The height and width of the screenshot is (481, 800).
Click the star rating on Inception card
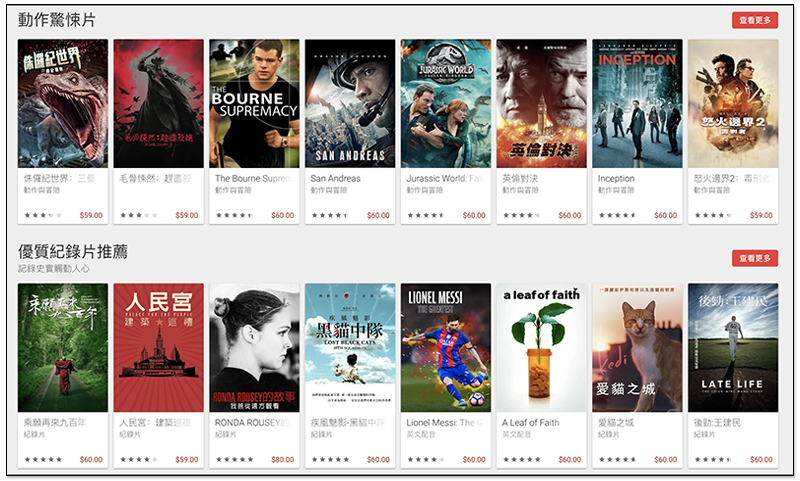[617, 215]
